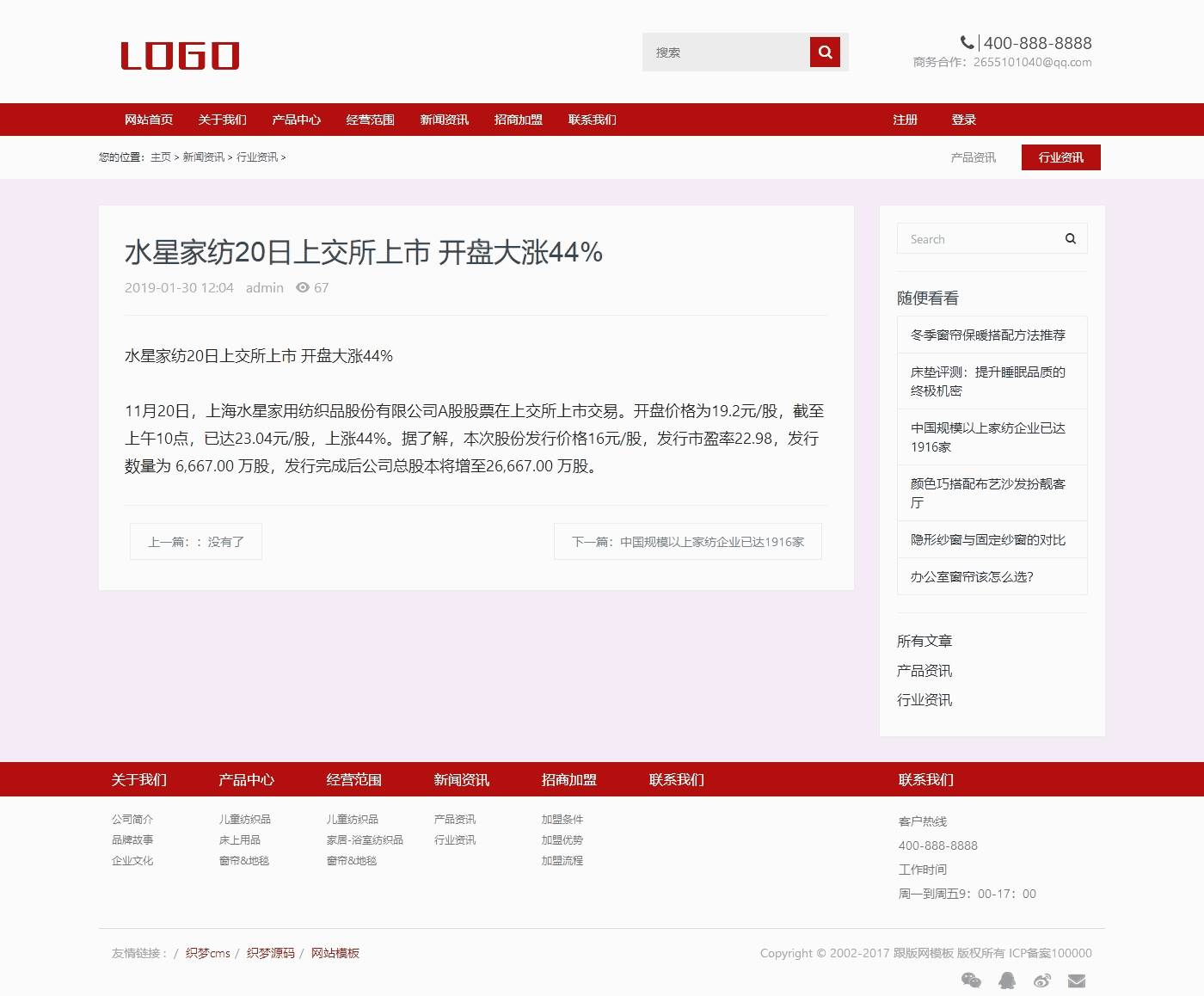Click the Weibo icon in footer
This screenshot has height=996, width=1204.
(1042, 981)
